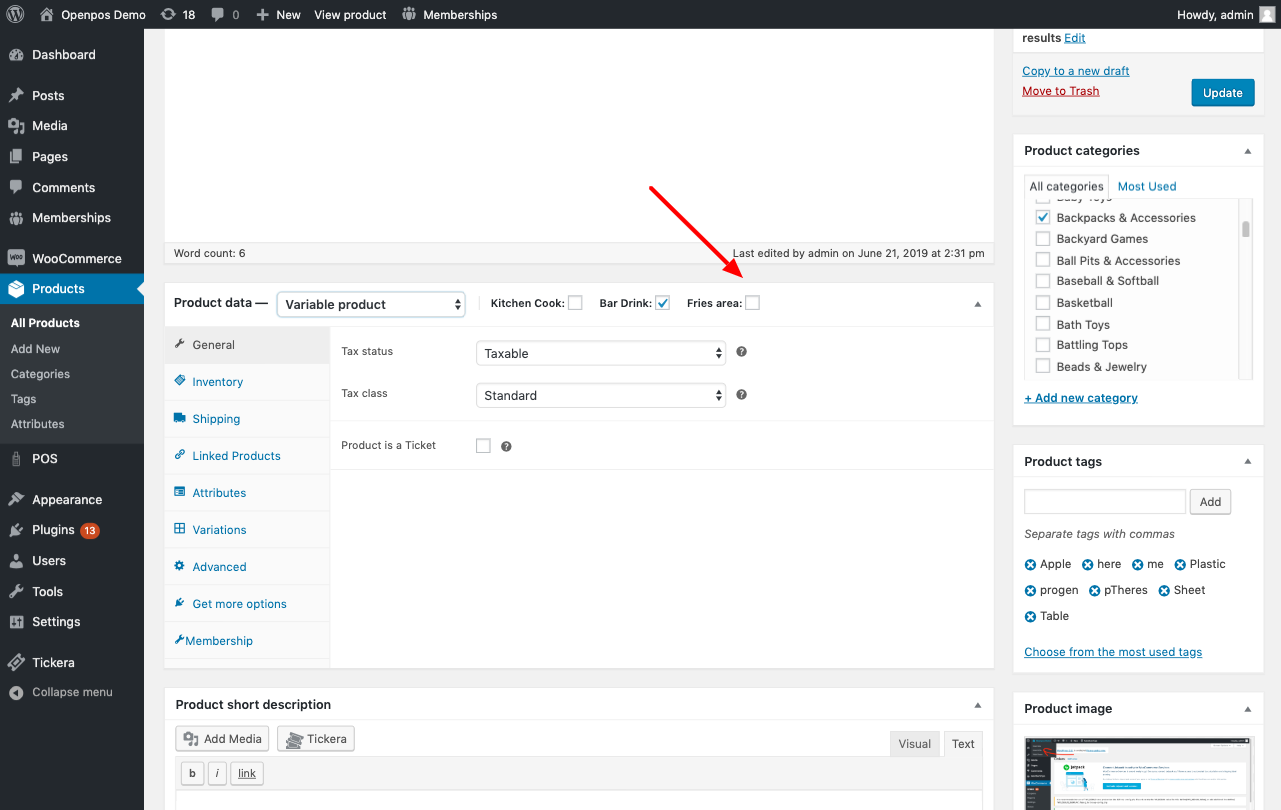Open the Tax status dropdown
The width and height of the screenshot is (1281, 810).
[600, 353]
